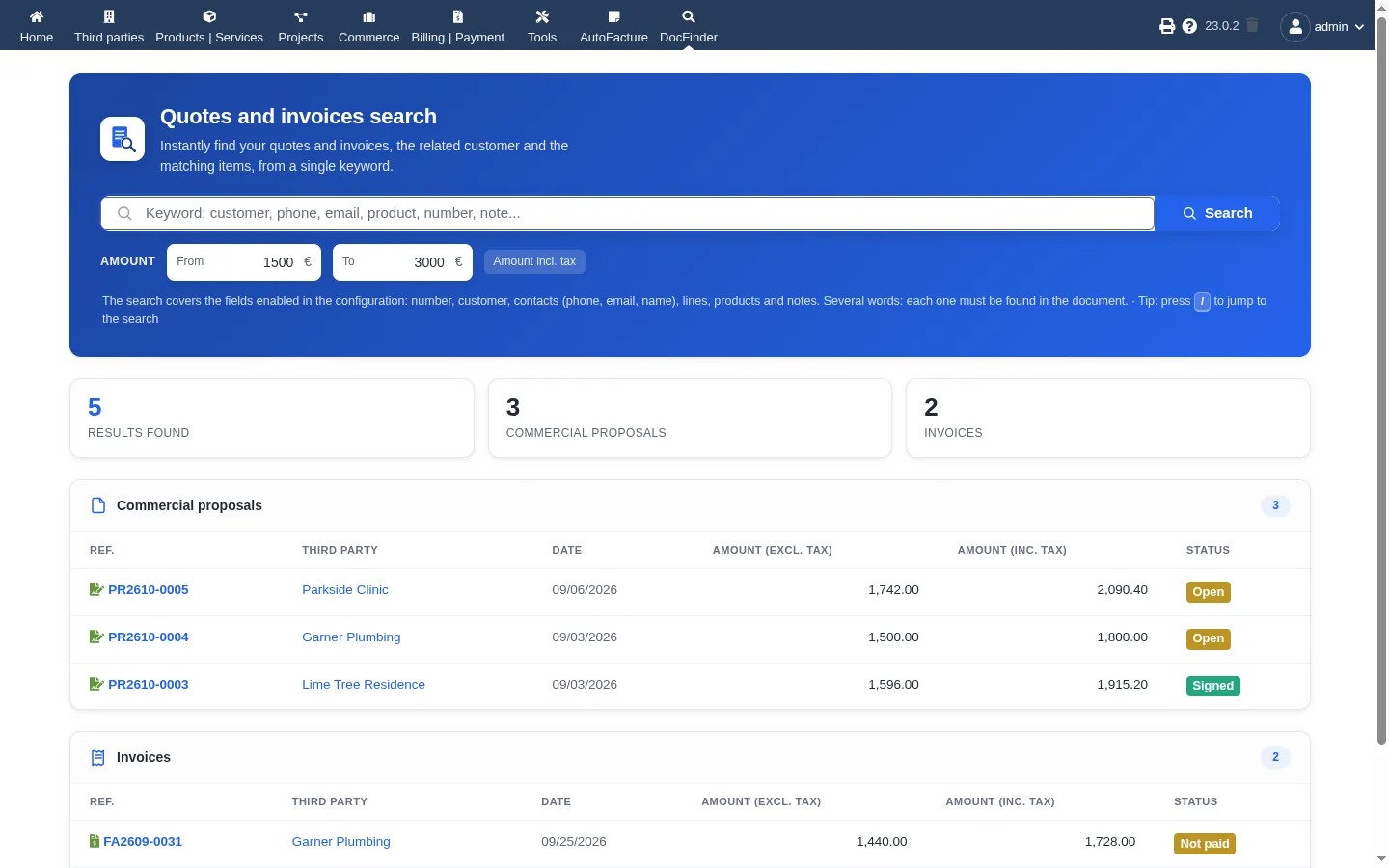Open the AutoFacture module
Image resolution: width=1389 pixels, height=868 pixels.
coord(613,26)
